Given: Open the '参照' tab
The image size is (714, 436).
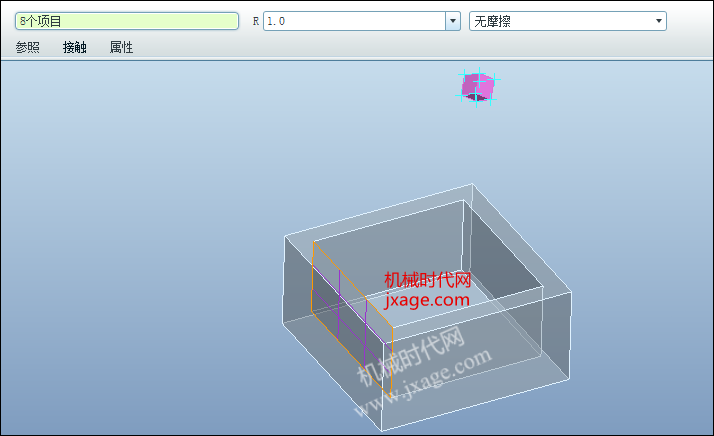Looking at the screenshot, I should [28, 47].
